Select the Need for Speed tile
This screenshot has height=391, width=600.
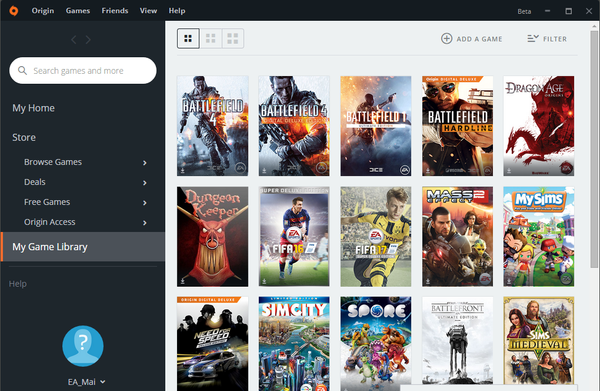[212, 344]
